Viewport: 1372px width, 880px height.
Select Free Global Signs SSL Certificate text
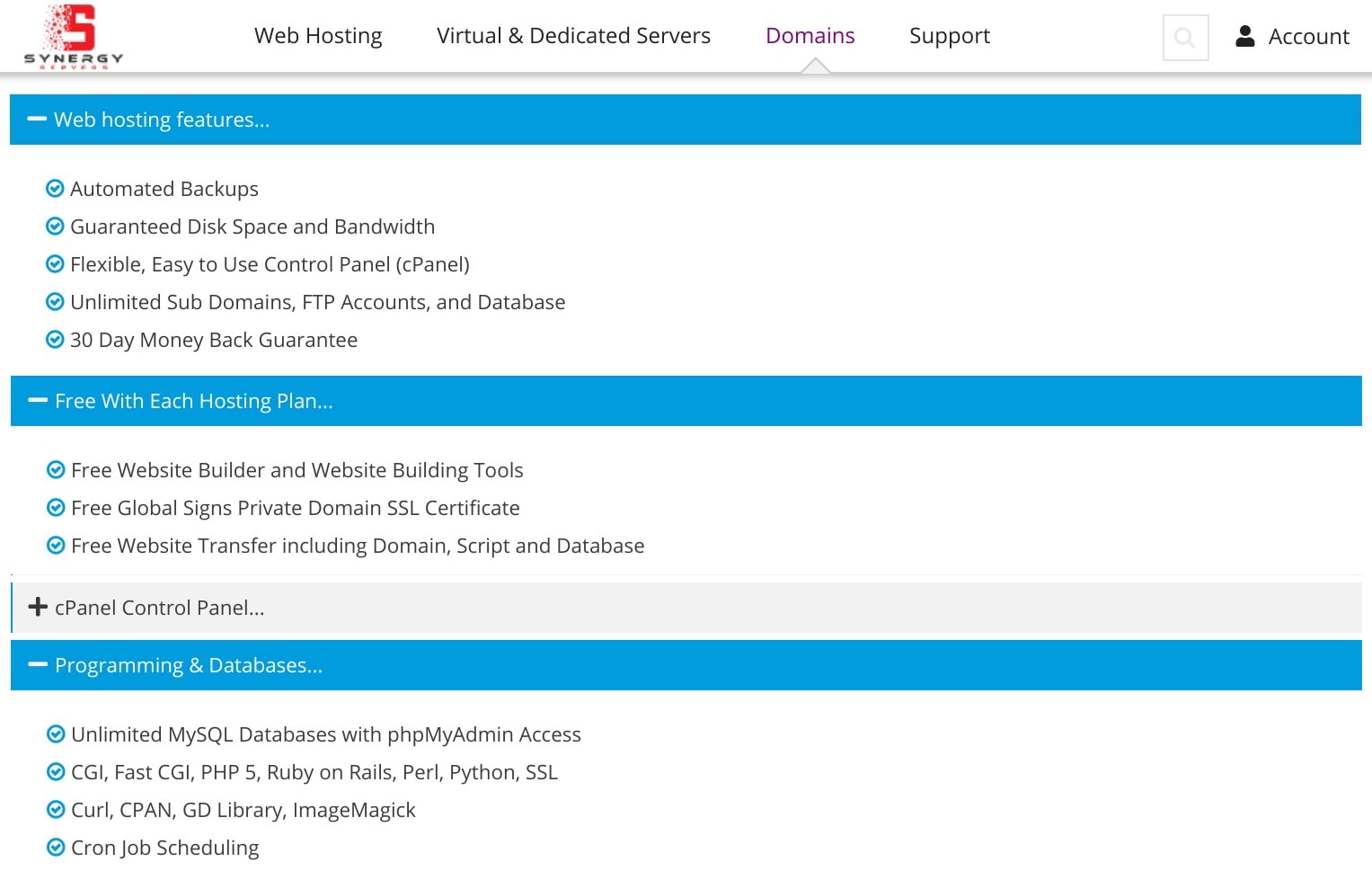[296, 508]
